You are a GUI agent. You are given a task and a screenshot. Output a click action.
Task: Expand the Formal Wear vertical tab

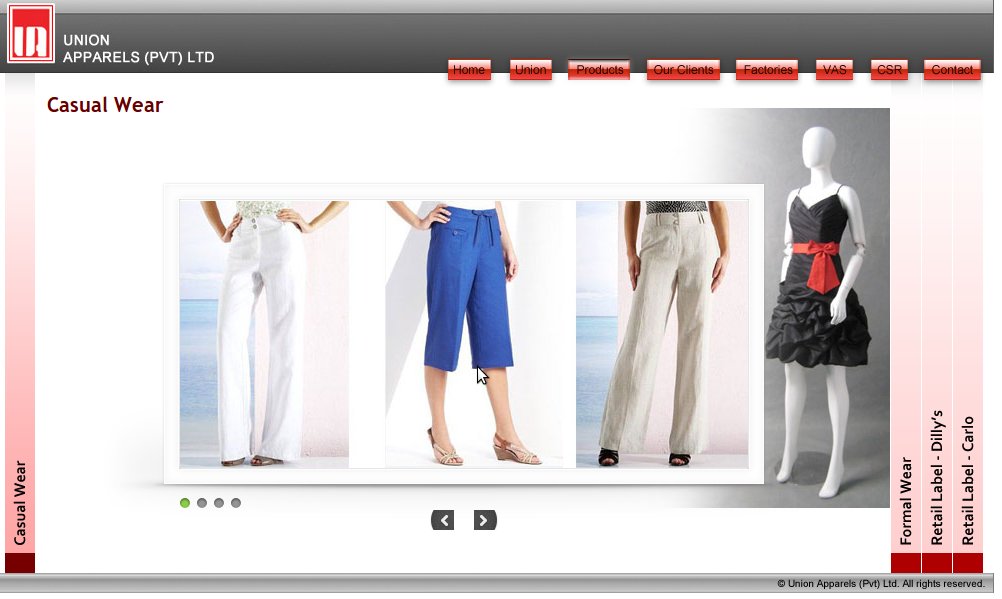pos(906,323)
